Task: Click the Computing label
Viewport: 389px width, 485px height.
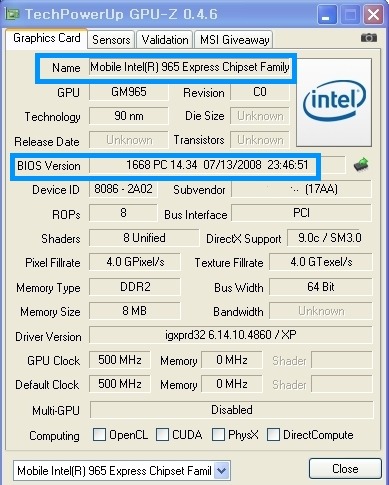Action: (54, 436)
